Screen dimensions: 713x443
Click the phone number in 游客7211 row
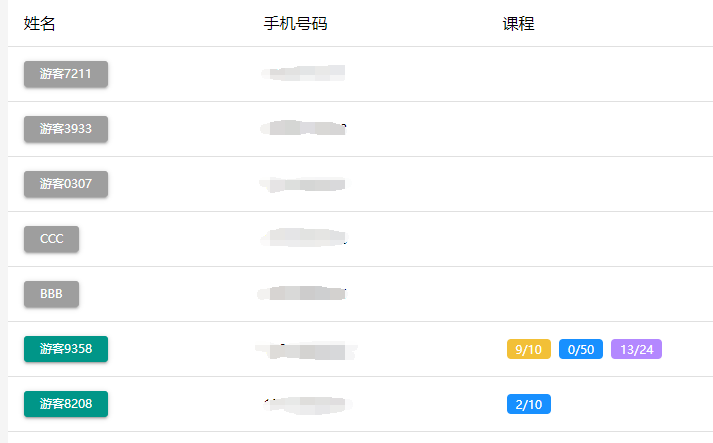coord(303,74)
